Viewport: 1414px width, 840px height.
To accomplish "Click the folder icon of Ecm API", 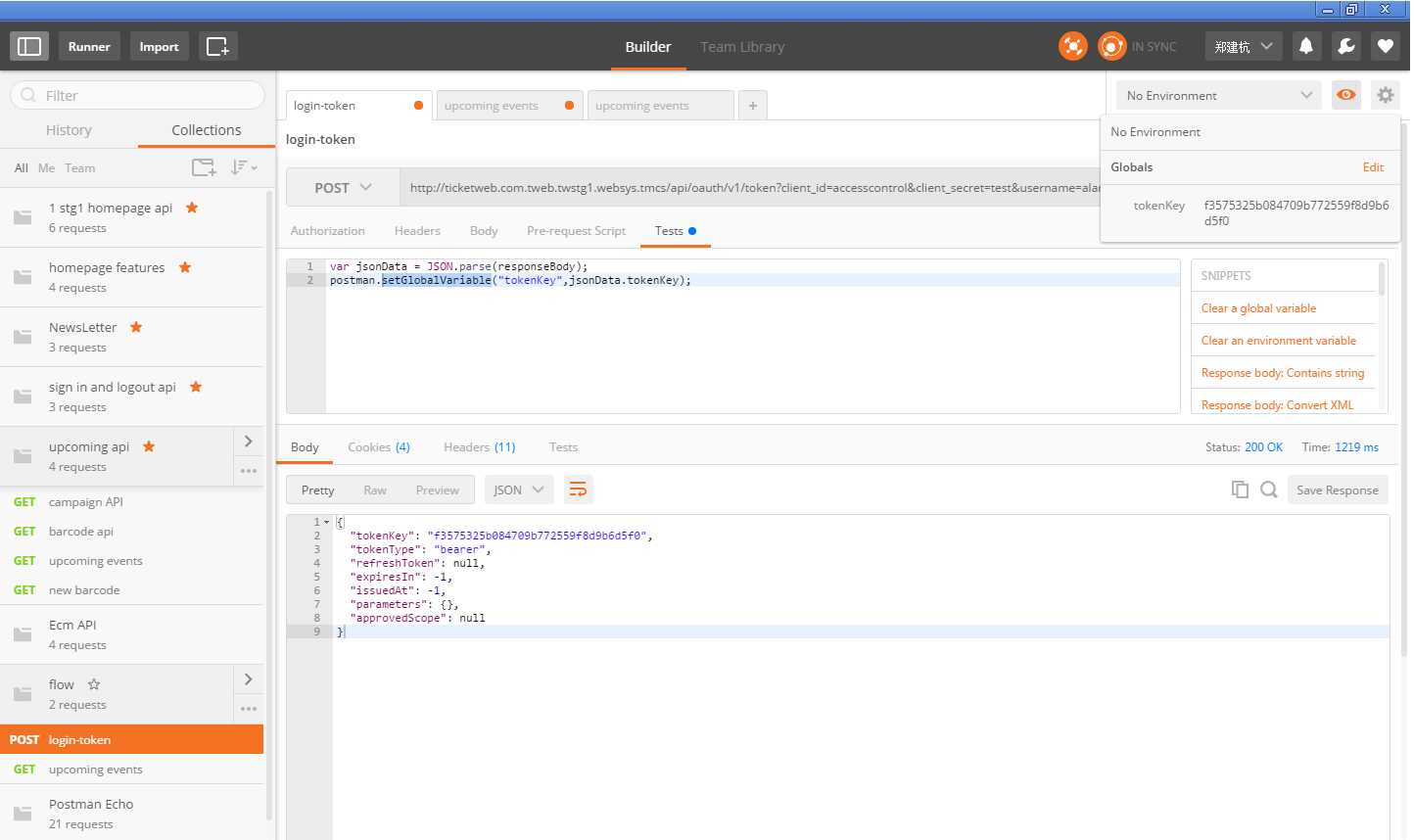I will tap(23, 634).
